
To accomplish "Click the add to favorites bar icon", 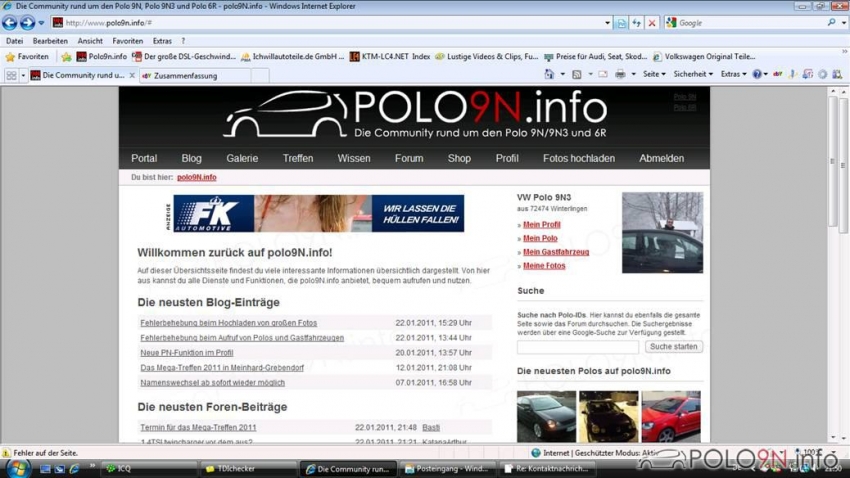I will 66,56.
